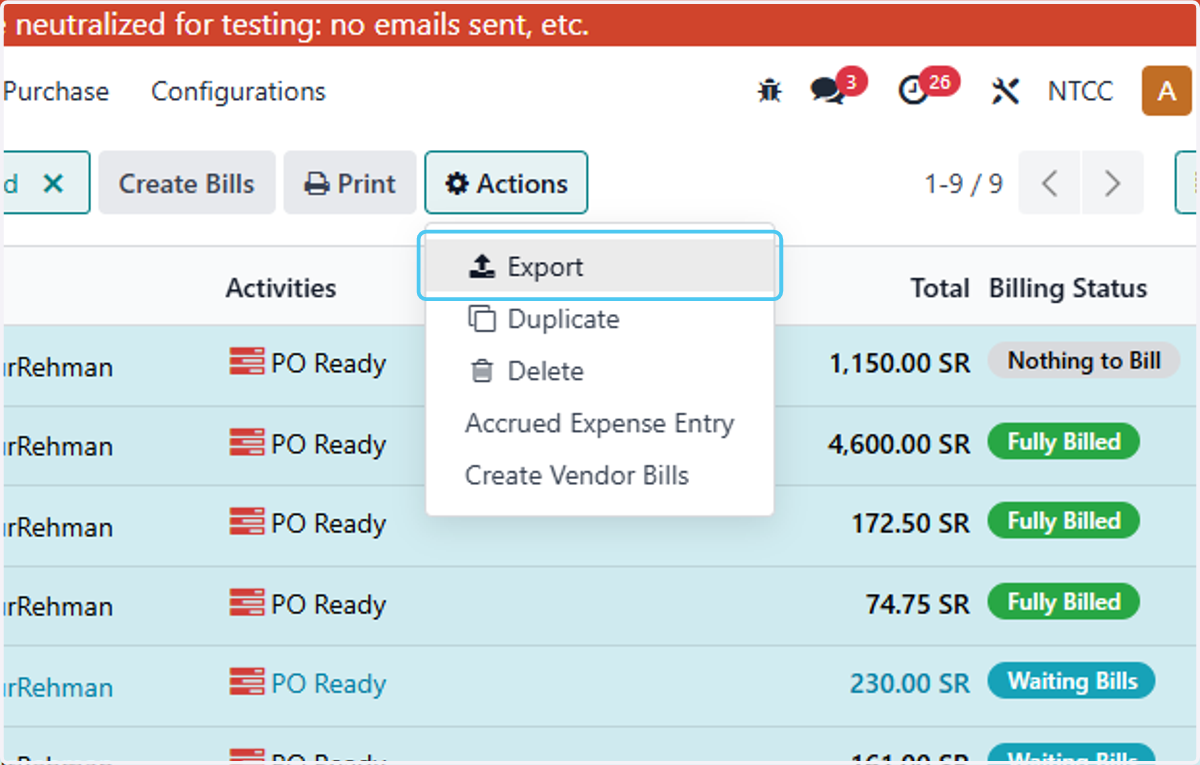Open the Actions dropdown

(506, 183)
